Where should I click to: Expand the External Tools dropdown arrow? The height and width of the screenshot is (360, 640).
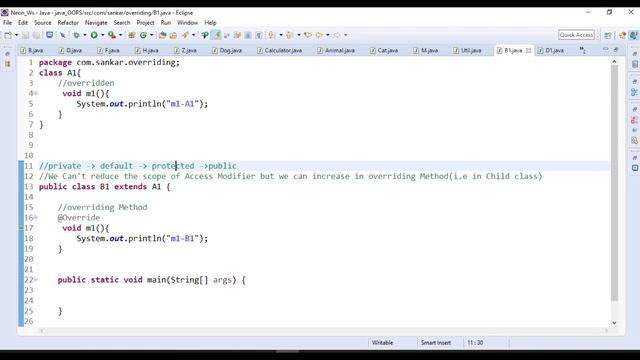click(120, 35)
